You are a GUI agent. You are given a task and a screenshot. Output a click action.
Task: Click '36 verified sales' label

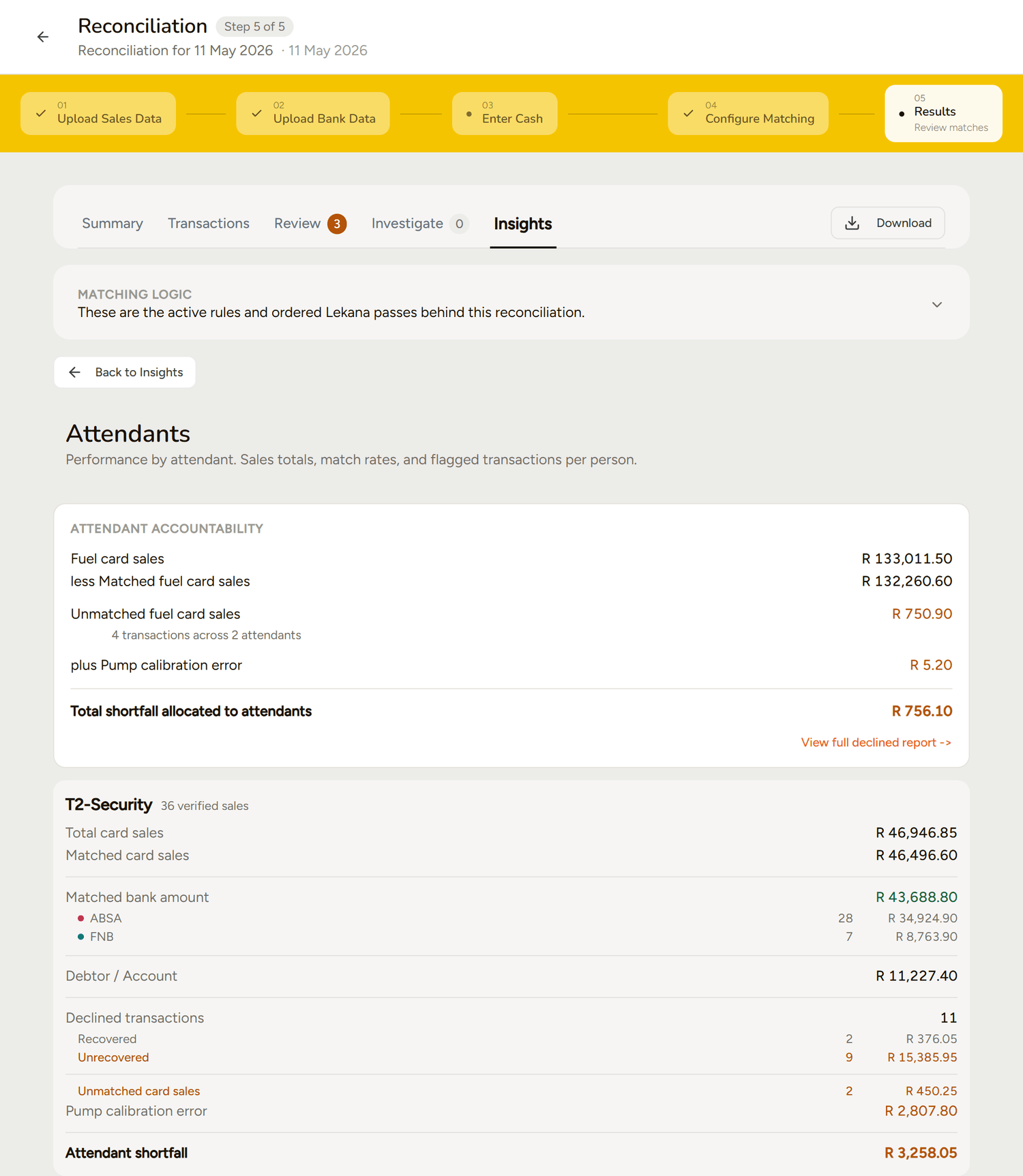(x=205, y=806)
